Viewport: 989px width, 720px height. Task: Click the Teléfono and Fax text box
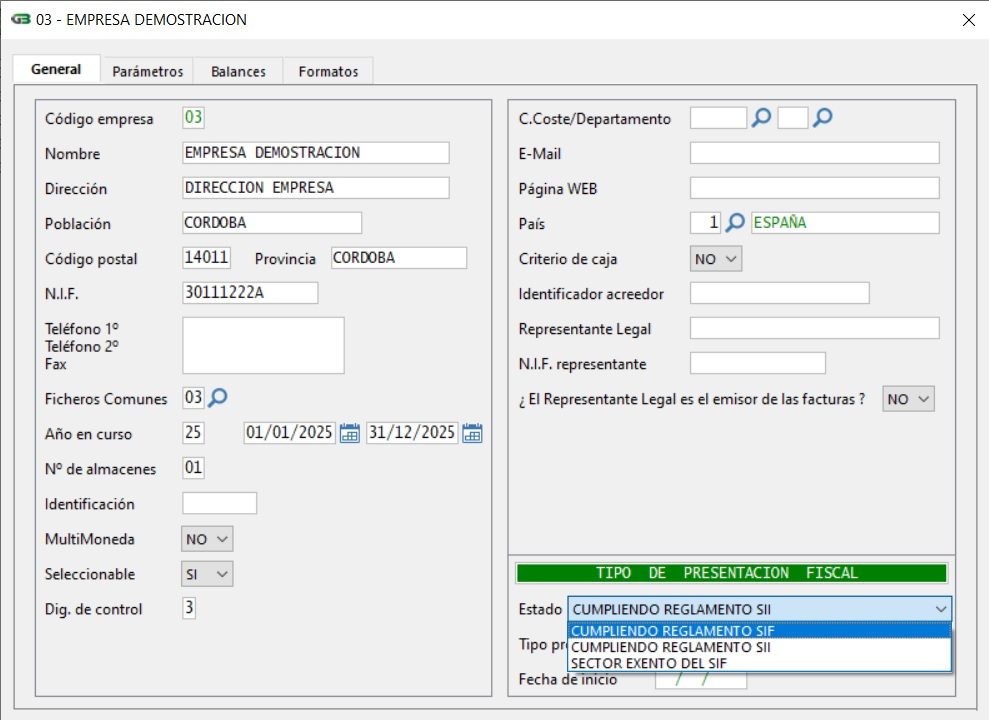point(263,345)
